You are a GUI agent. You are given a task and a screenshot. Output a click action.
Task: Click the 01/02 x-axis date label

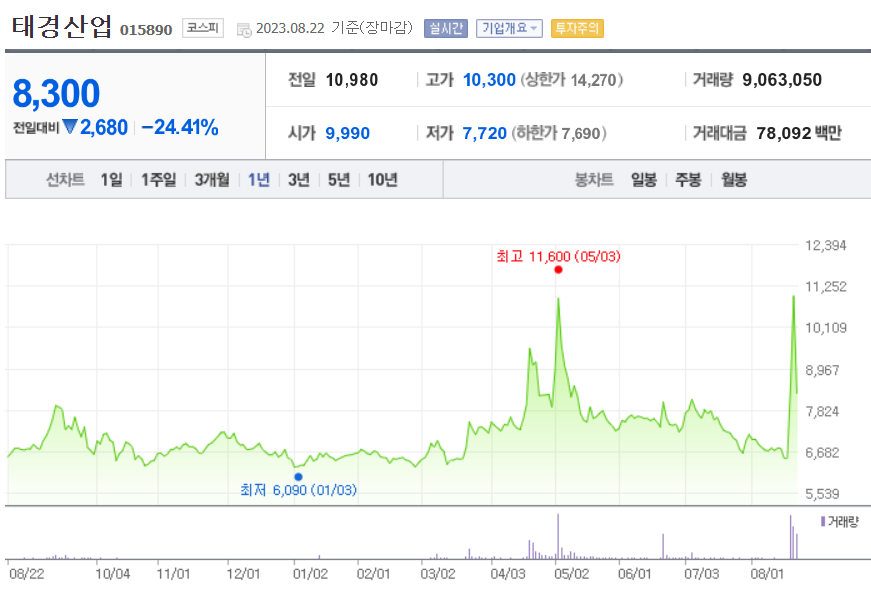[x=311, y=574]
